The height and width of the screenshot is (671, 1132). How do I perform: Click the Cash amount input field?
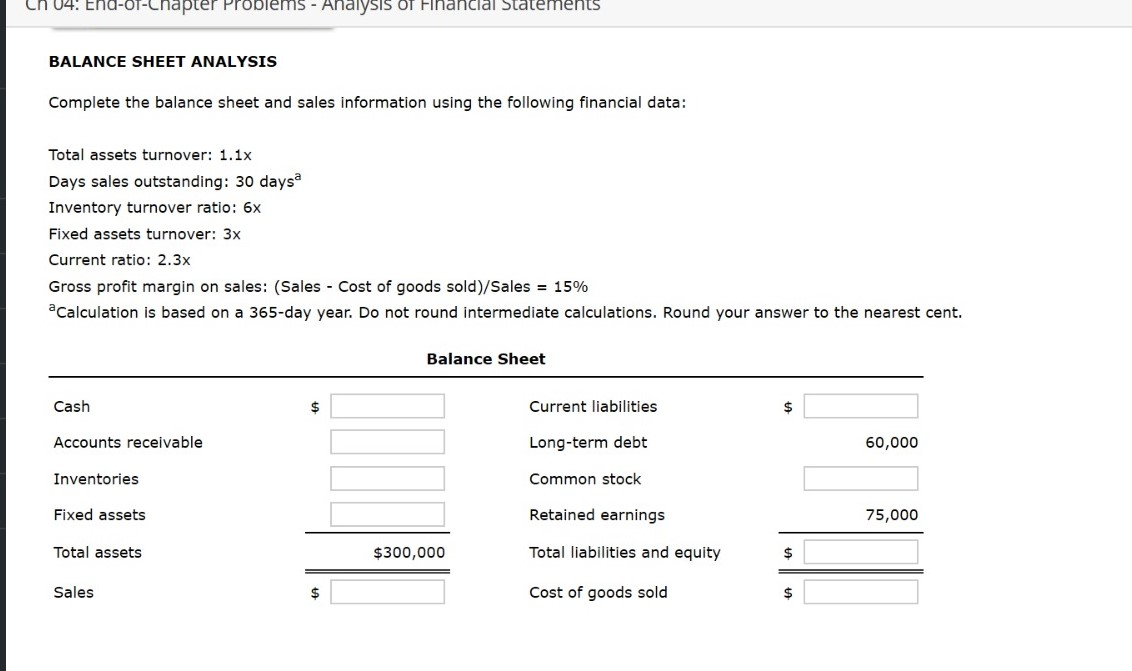pyautogui.click(x=388, y=405)
